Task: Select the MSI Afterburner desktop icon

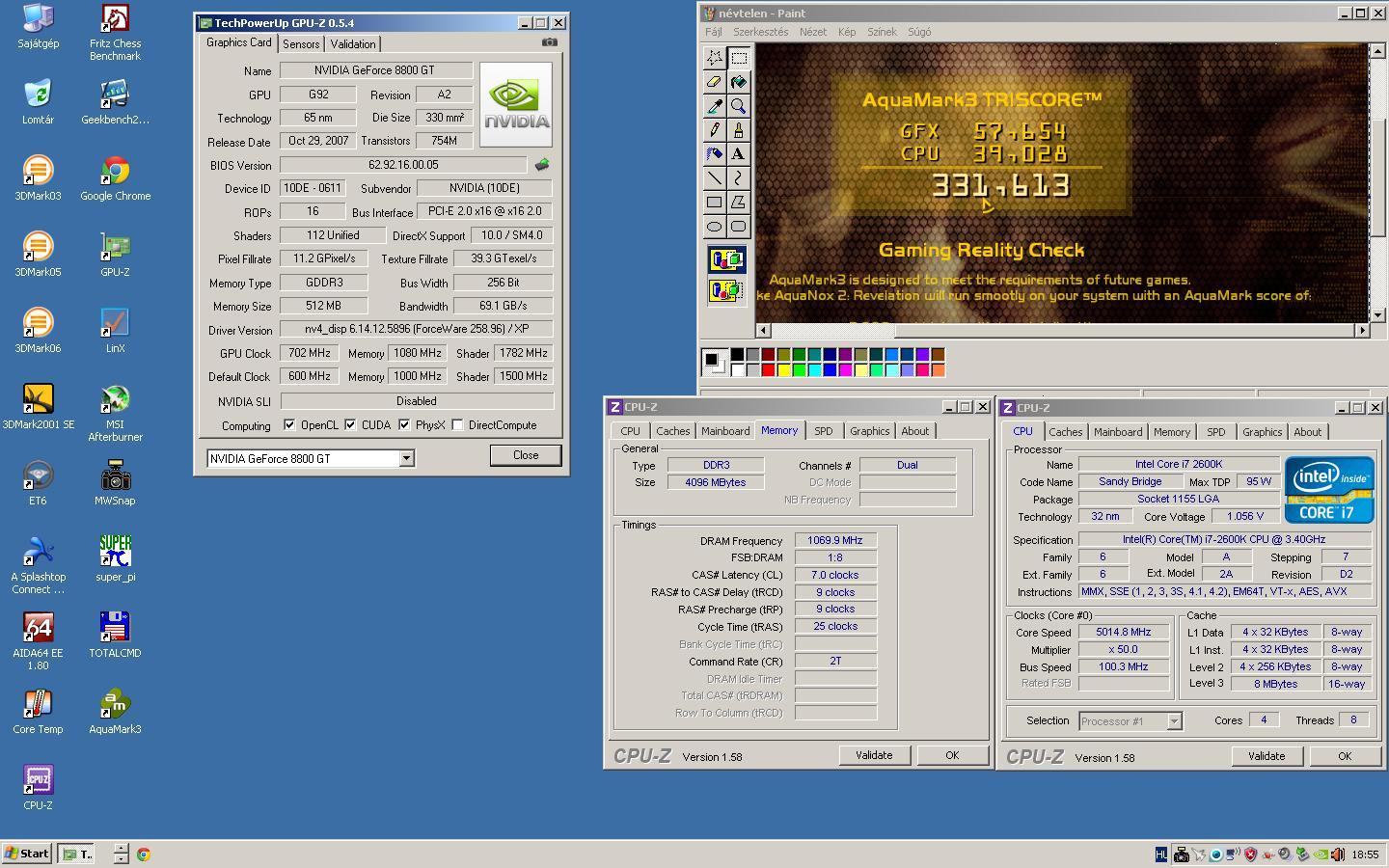Action: click(x=115, y=414)
